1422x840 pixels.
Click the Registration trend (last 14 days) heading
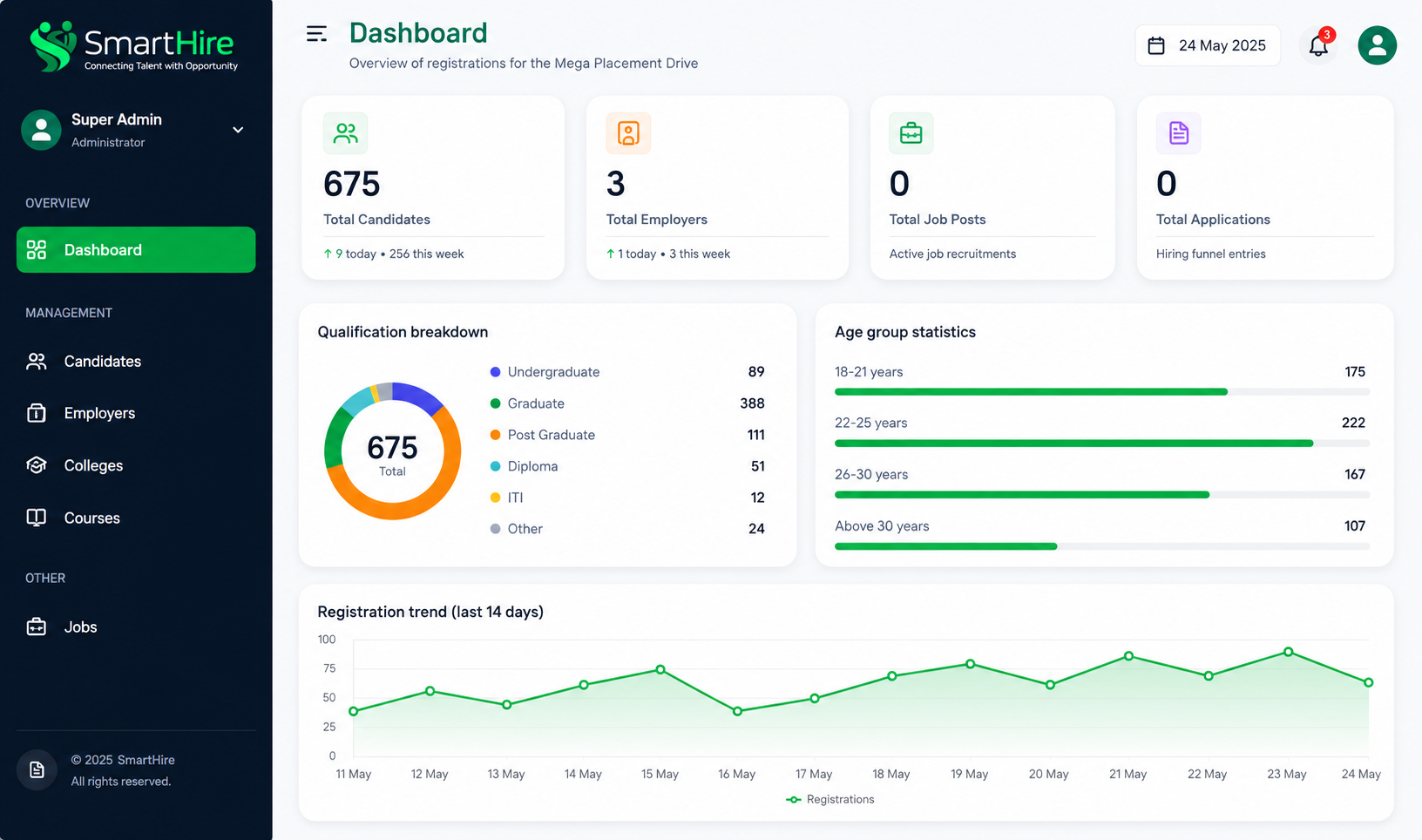click(x=430, y=612)
